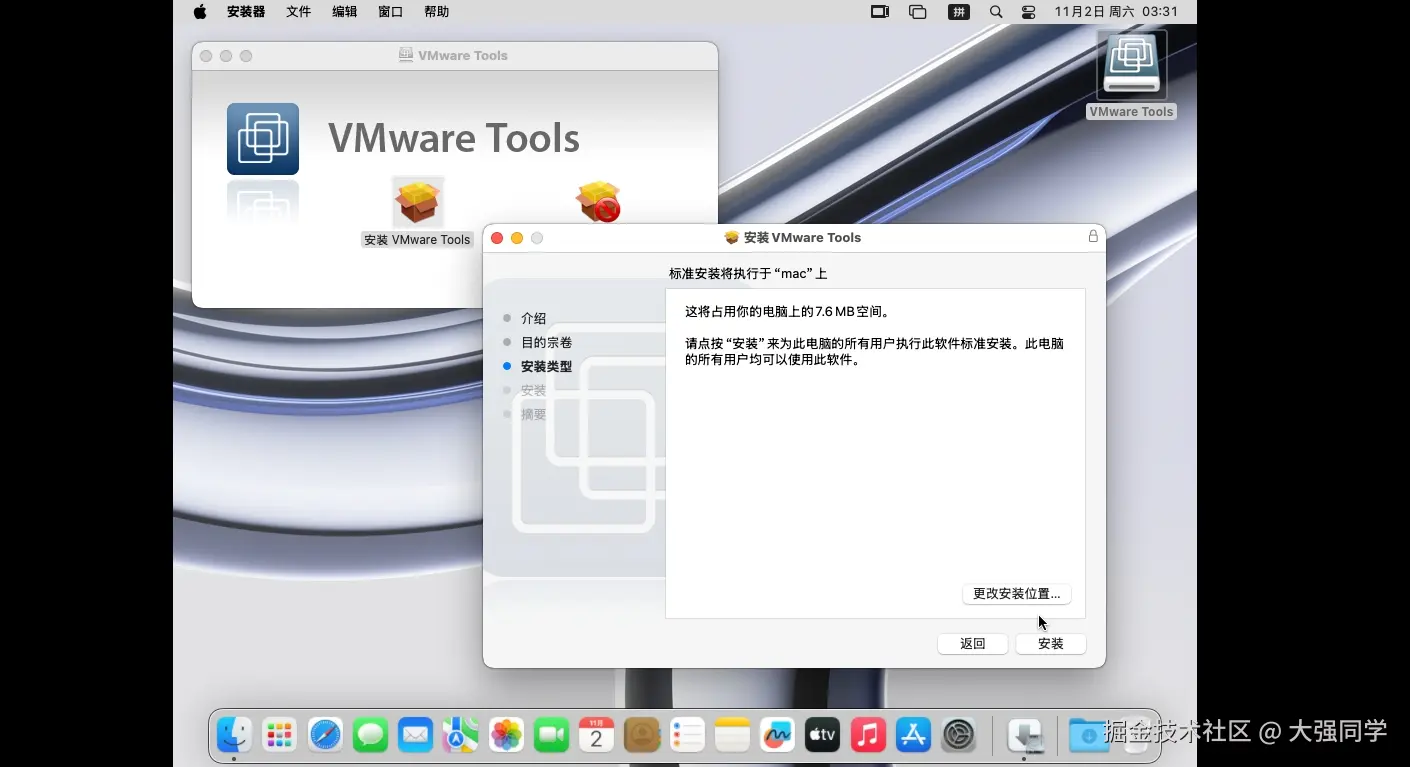Open Mail from the Dock
This screenshot has width=1410, height=767.
pos(416,735)
